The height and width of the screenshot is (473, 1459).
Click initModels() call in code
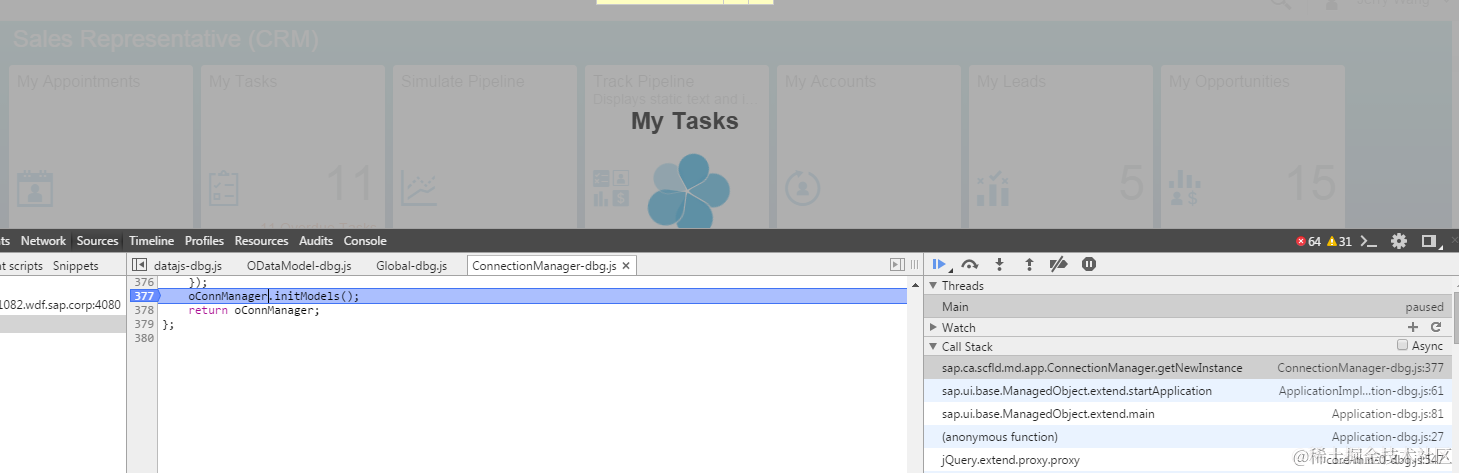coord(316,296)
